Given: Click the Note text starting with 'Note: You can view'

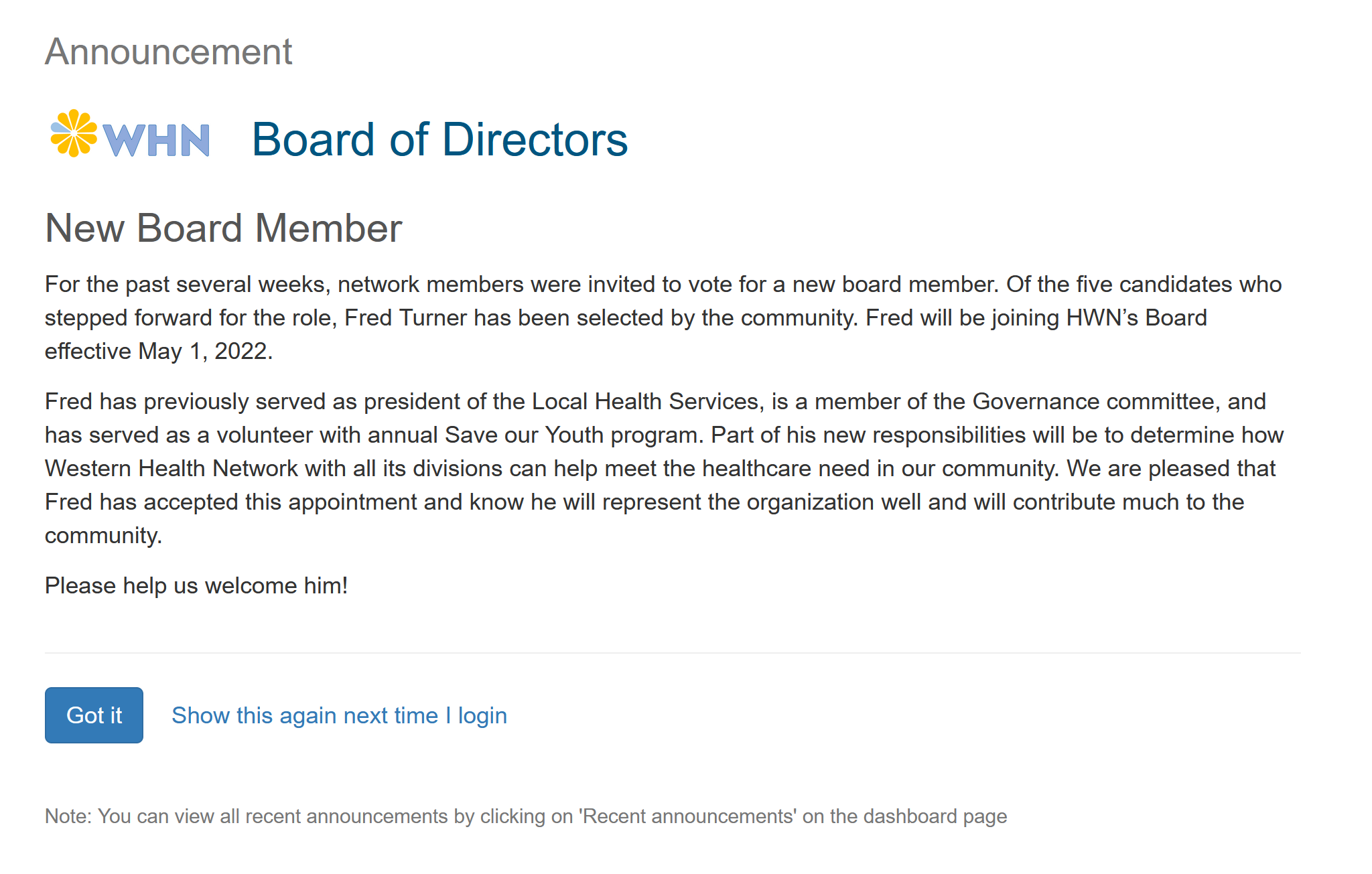Looking at the screenshot, I should 526,816.
